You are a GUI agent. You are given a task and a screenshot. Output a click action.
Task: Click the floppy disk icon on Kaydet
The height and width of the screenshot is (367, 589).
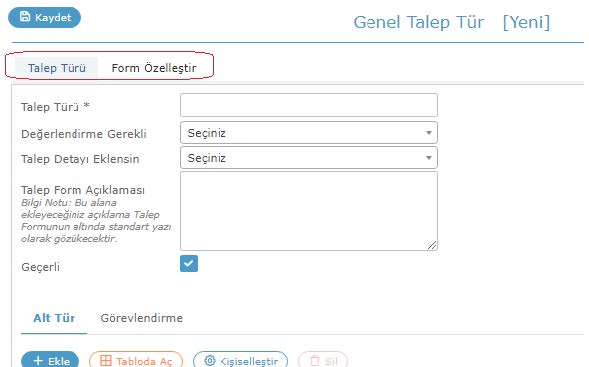click(25, 17)
